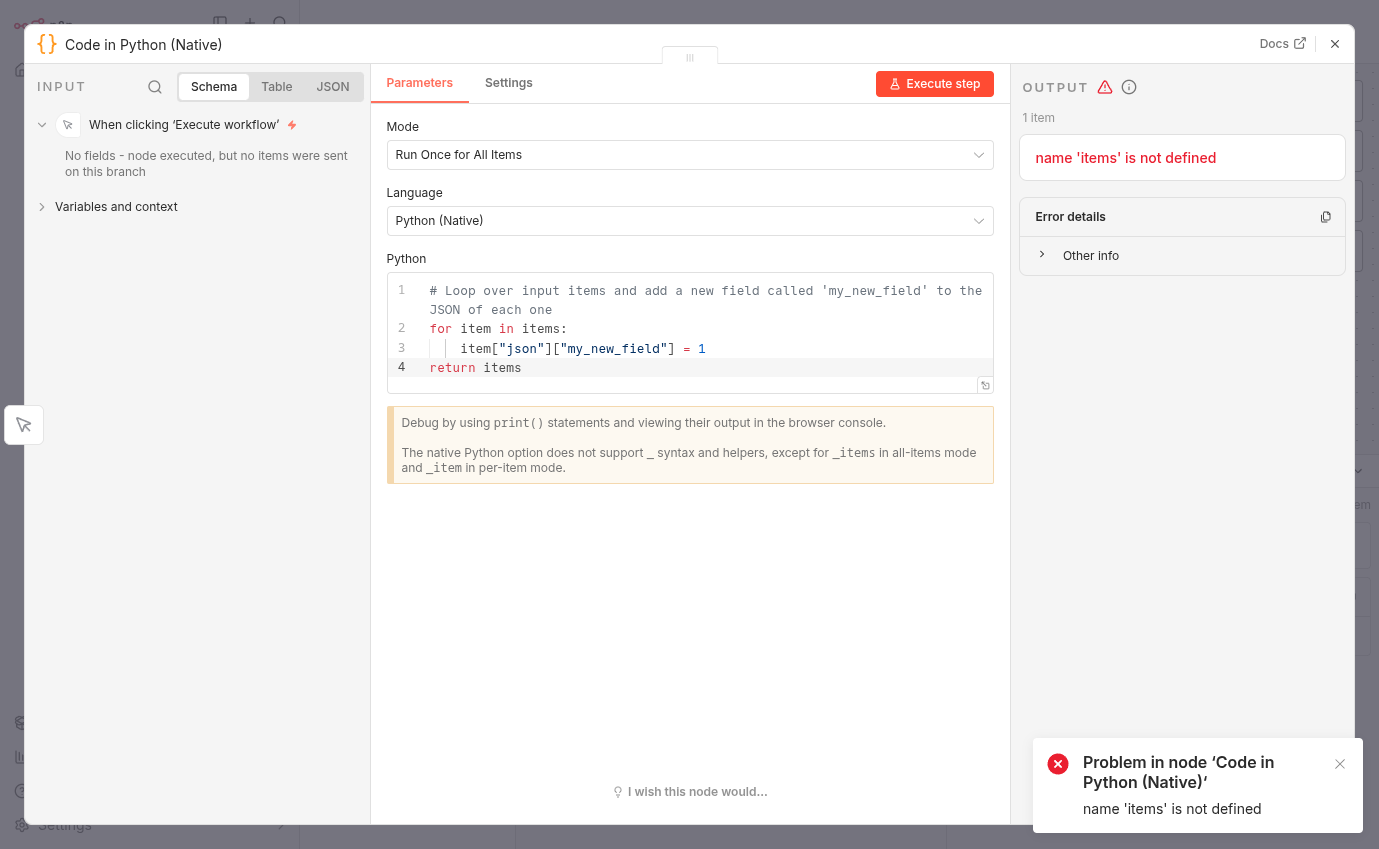This screenshot has width=1379, height=849.
Task: Copy error details using the copy icon
Action: [1325, 217]
